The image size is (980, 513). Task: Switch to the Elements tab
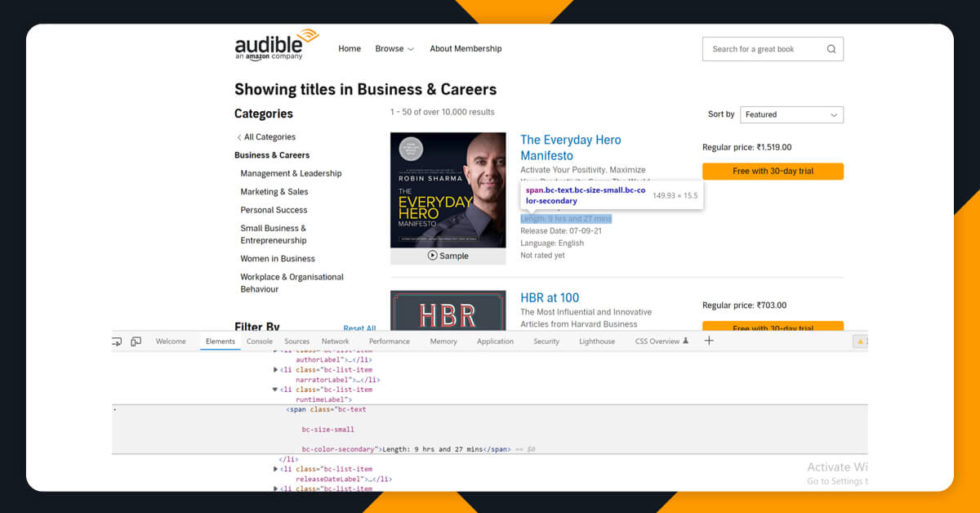point(220,341)
